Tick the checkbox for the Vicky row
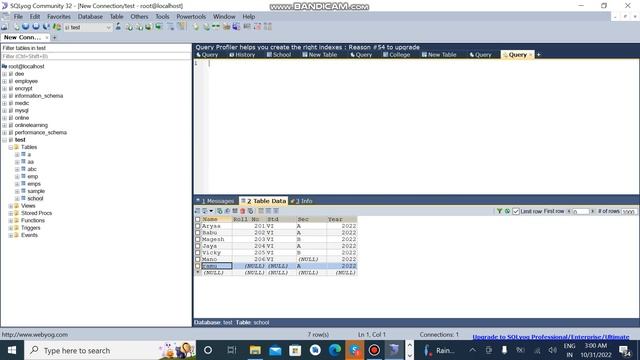 coord(198,253)
